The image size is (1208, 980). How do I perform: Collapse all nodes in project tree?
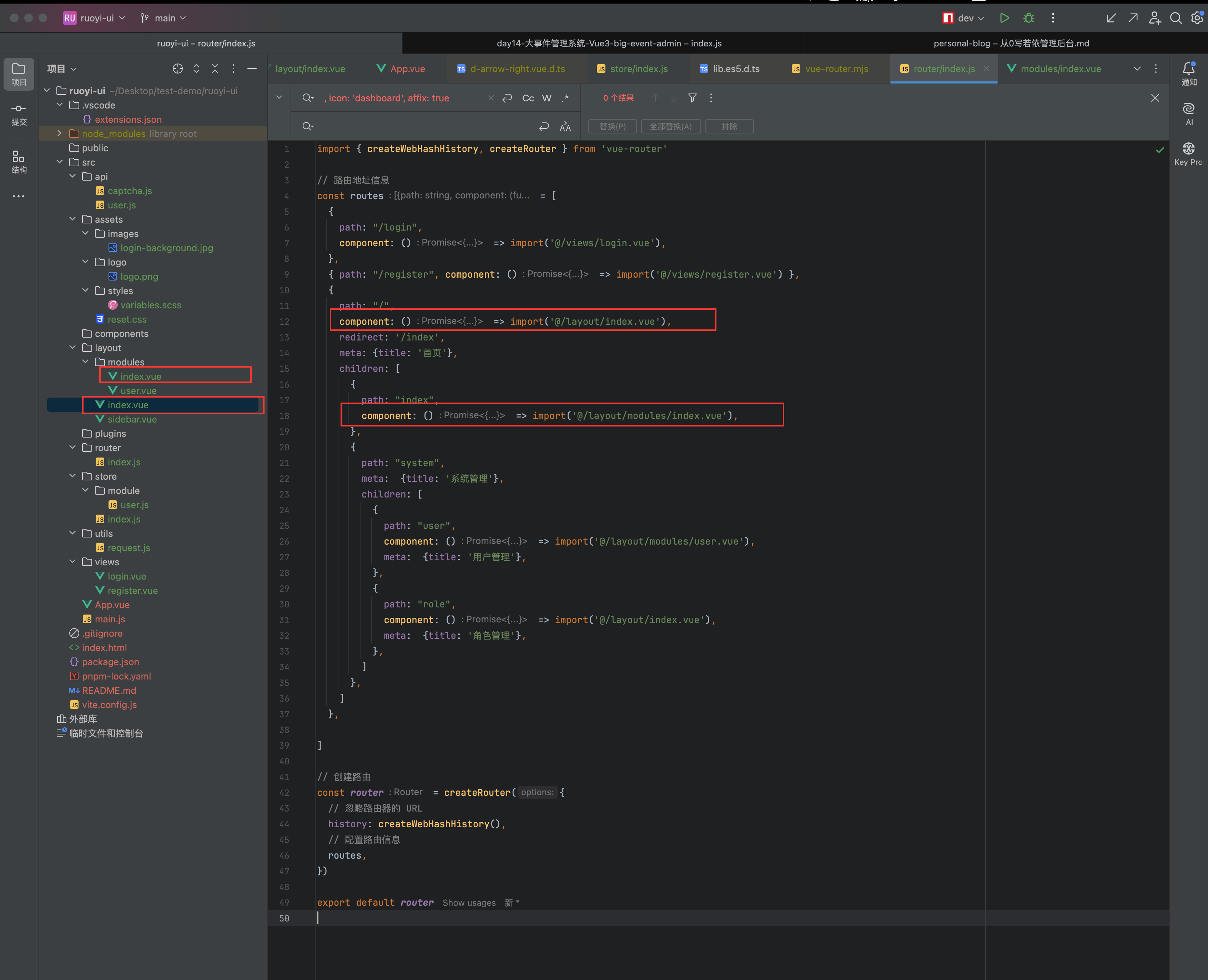[x=215, y=69]
